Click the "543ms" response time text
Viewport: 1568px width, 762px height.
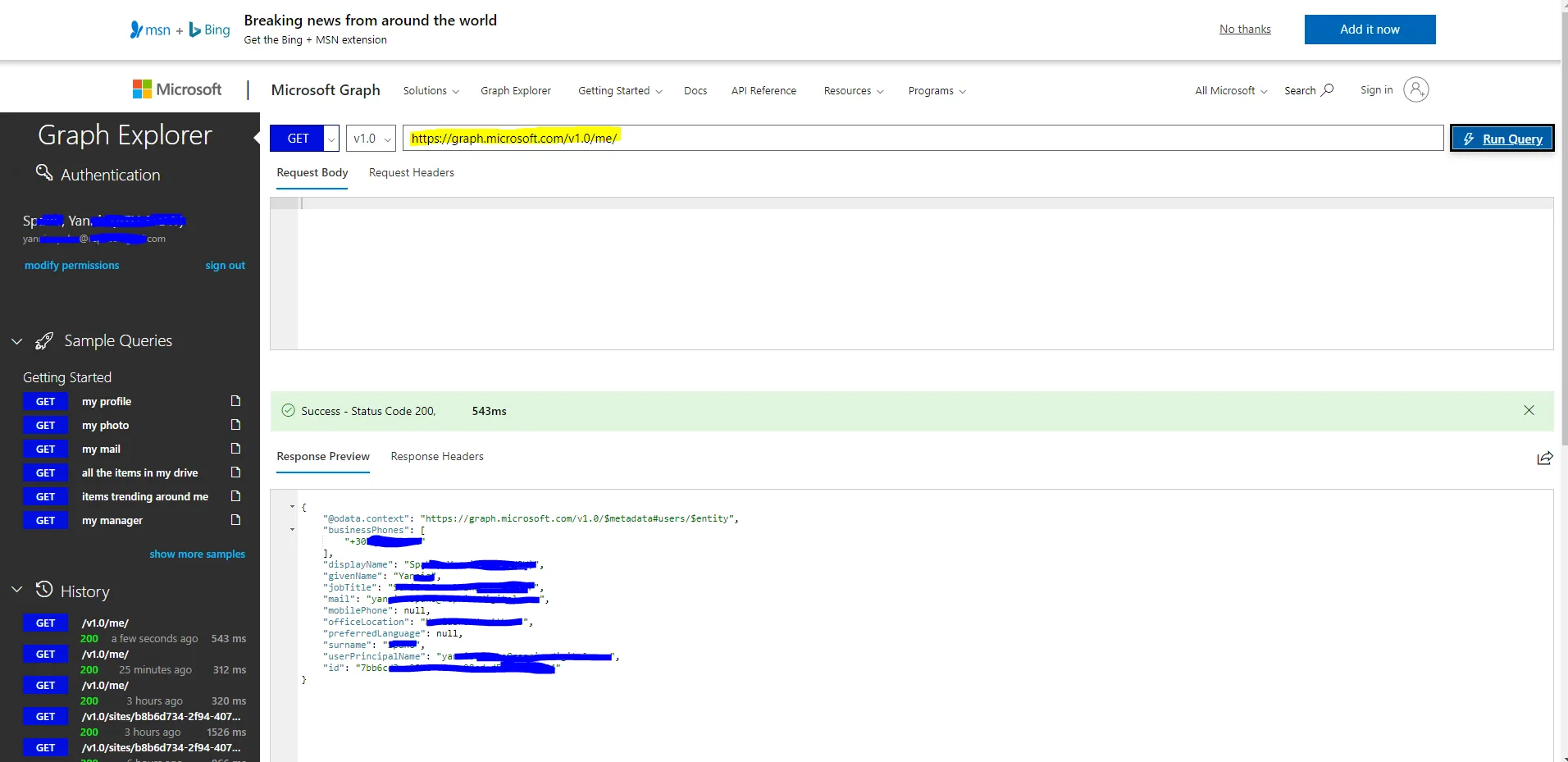(490, 411)
